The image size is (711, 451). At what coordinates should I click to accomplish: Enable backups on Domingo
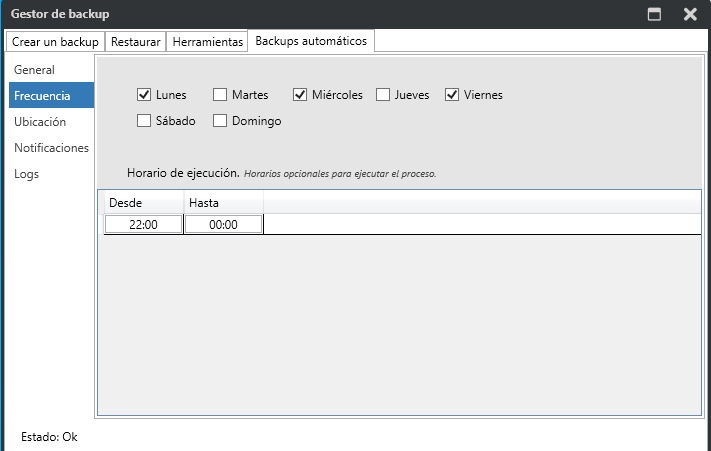pos(220,121)
